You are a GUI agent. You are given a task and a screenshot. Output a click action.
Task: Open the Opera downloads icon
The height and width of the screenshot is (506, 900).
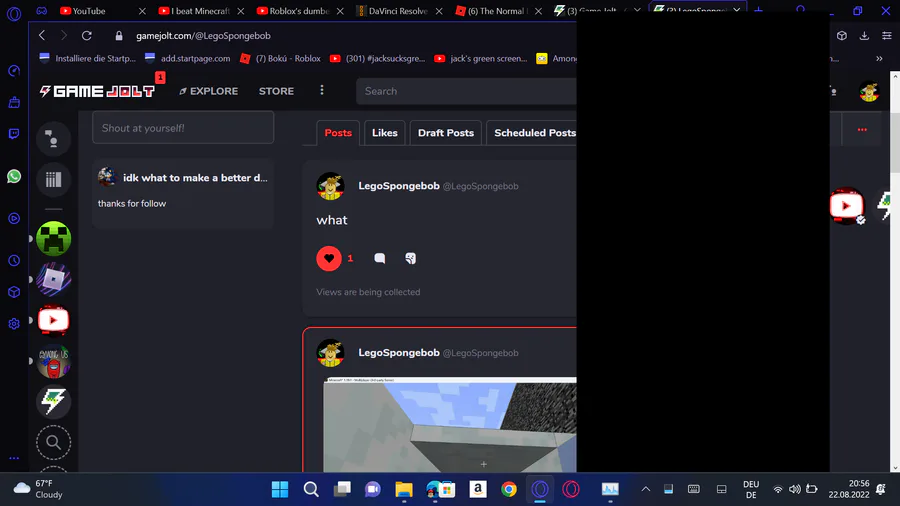[864, 36]
